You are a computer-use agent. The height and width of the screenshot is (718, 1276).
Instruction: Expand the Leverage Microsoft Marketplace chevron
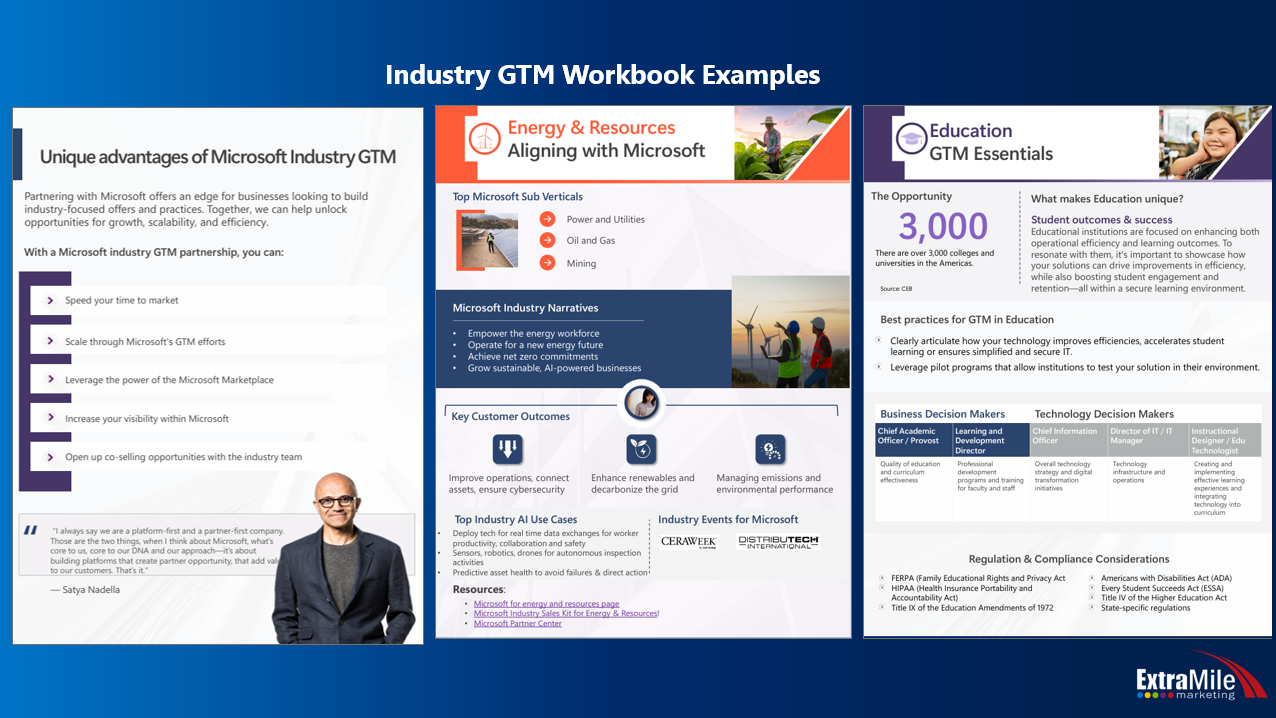(48, 379)
